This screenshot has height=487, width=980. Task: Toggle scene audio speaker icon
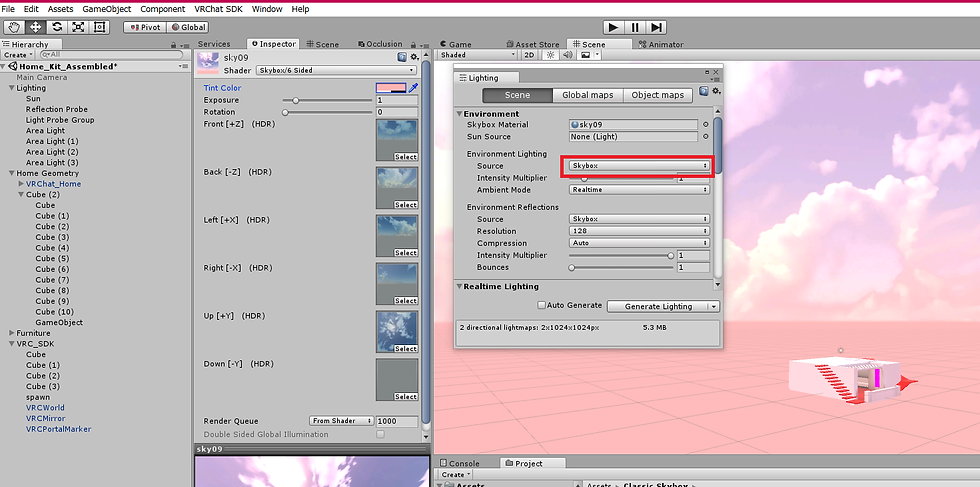coord(567,55)
